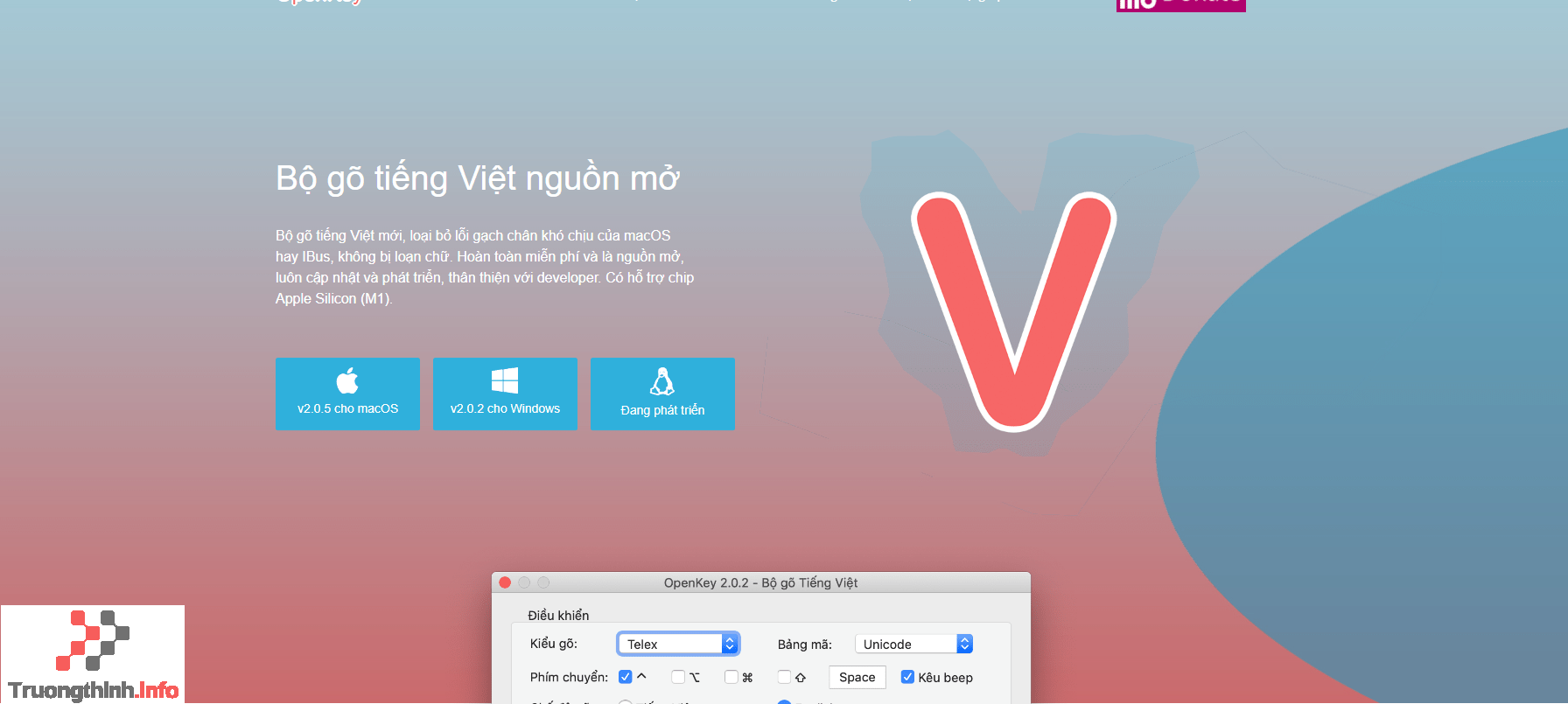Image resolution: width=1568 pixels, height=704 pixels.
Task: Open the Kiểu gõ Telex dropdown
Action: pos(678,644)
